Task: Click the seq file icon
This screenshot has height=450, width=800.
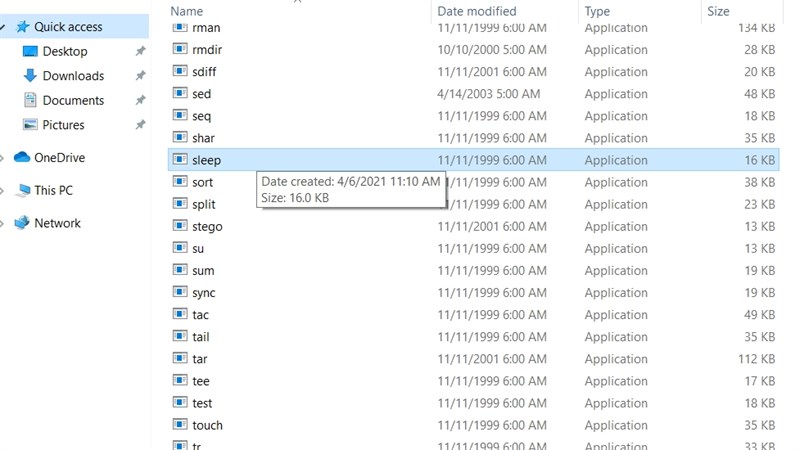Action: 180,115
